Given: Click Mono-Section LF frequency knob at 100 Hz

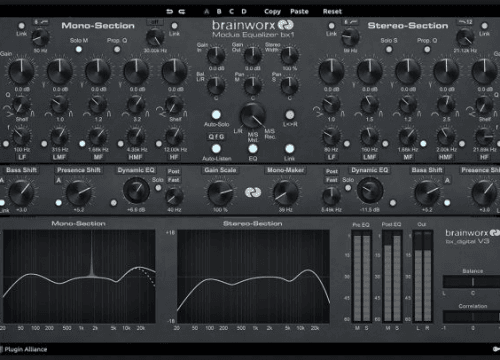Looking at the screenshot, I should pyautogui.click(x=22, y=136).
